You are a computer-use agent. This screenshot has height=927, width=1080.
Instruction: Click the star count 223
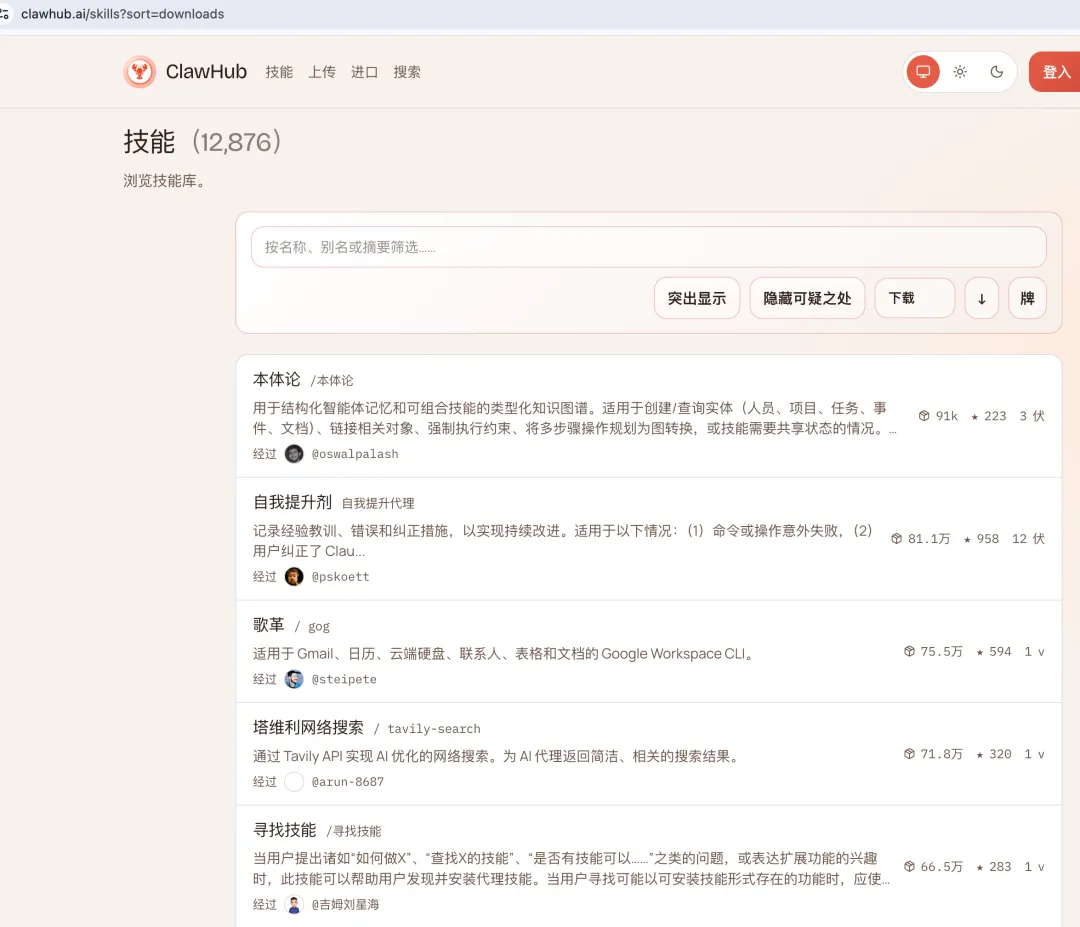point(995,416)
